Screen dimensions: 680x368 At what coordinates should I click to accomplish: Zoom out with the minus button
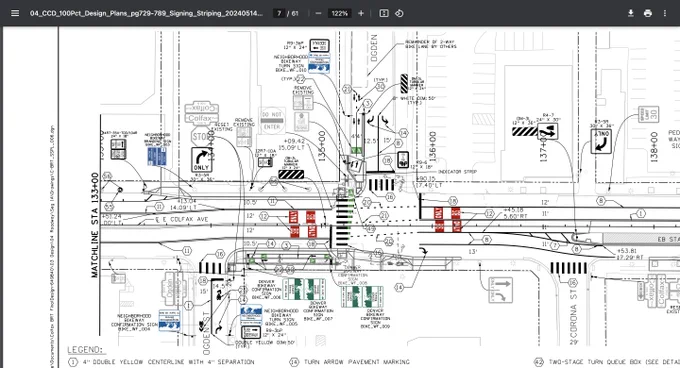[x=318, y=13]
